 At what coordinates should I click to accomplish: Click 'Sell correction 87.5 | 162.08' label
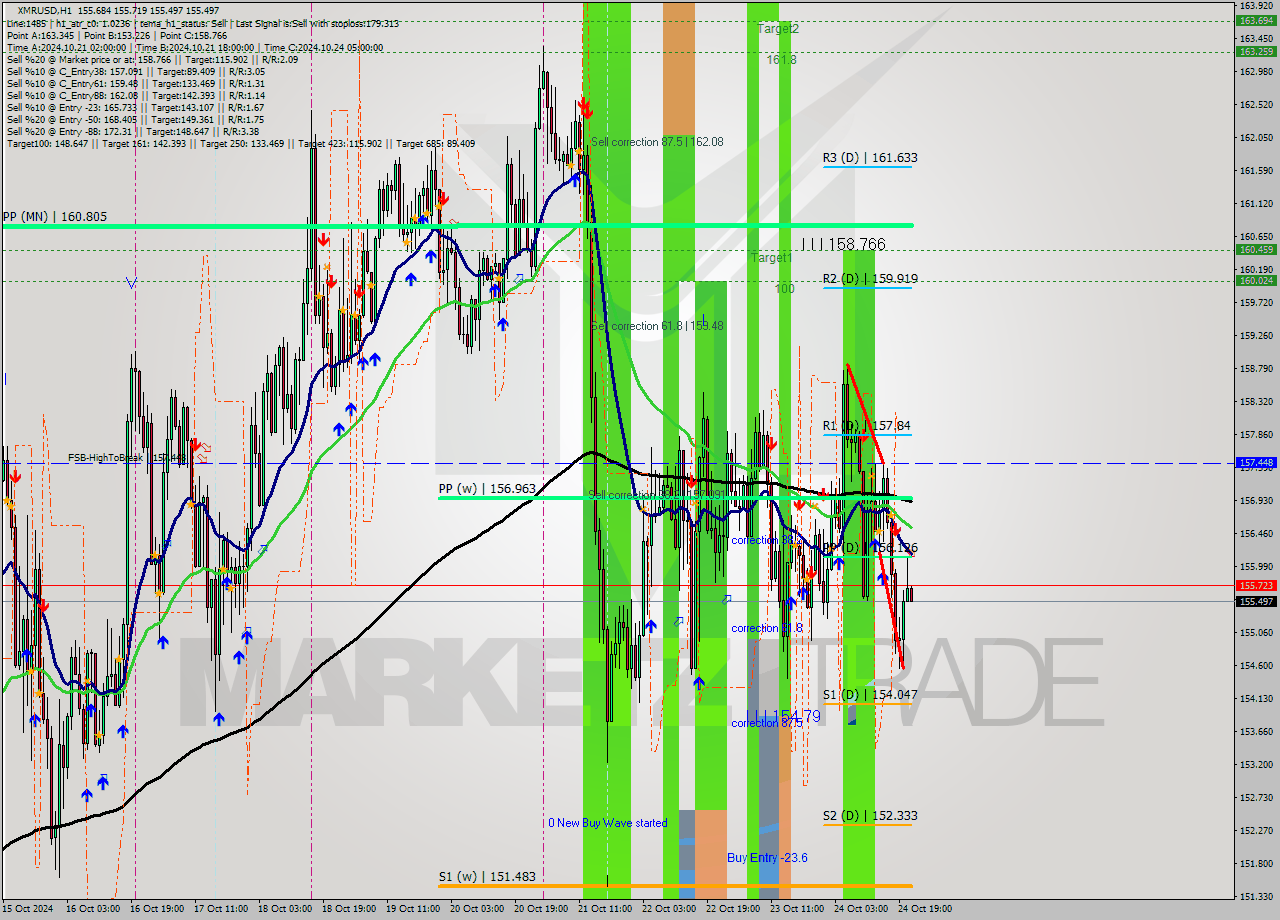coord(657,142)
